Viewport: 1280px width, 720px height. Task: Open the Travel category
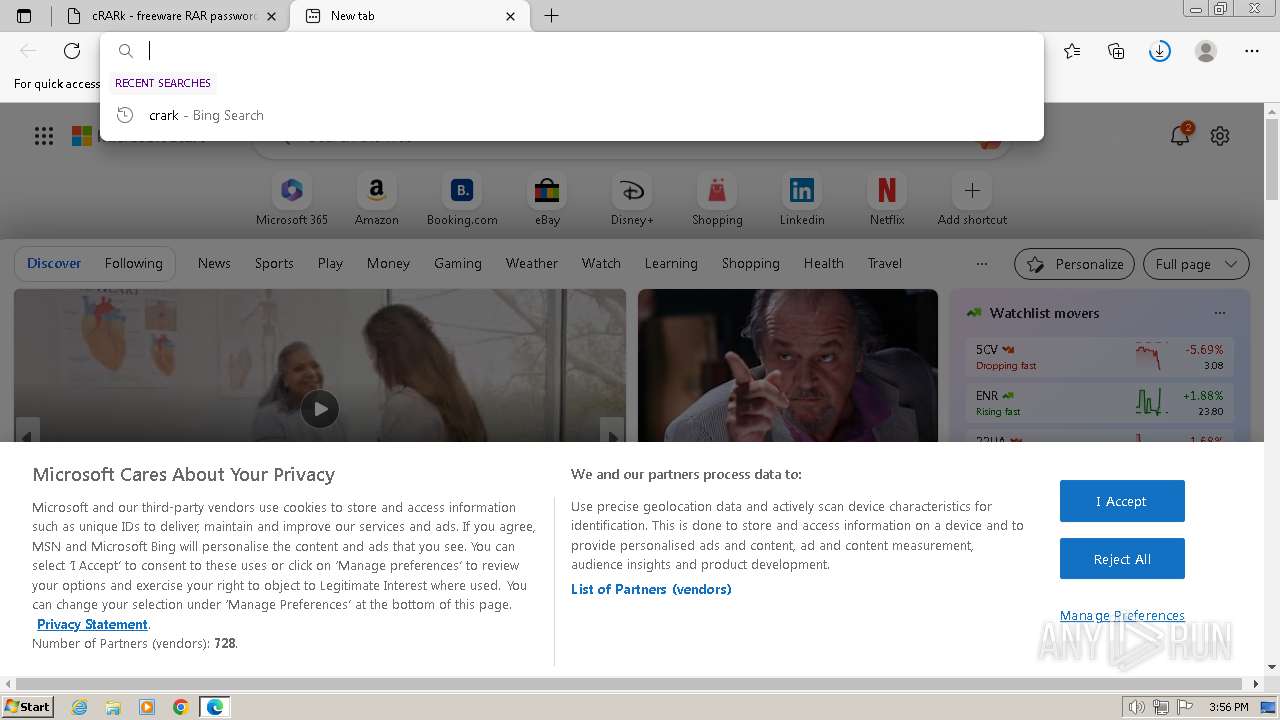pos(885,264)
